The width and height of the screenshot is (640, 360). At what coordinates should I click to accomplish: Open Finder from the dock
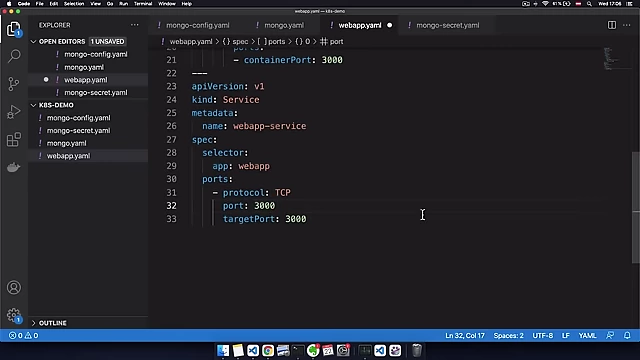[223, 350]
